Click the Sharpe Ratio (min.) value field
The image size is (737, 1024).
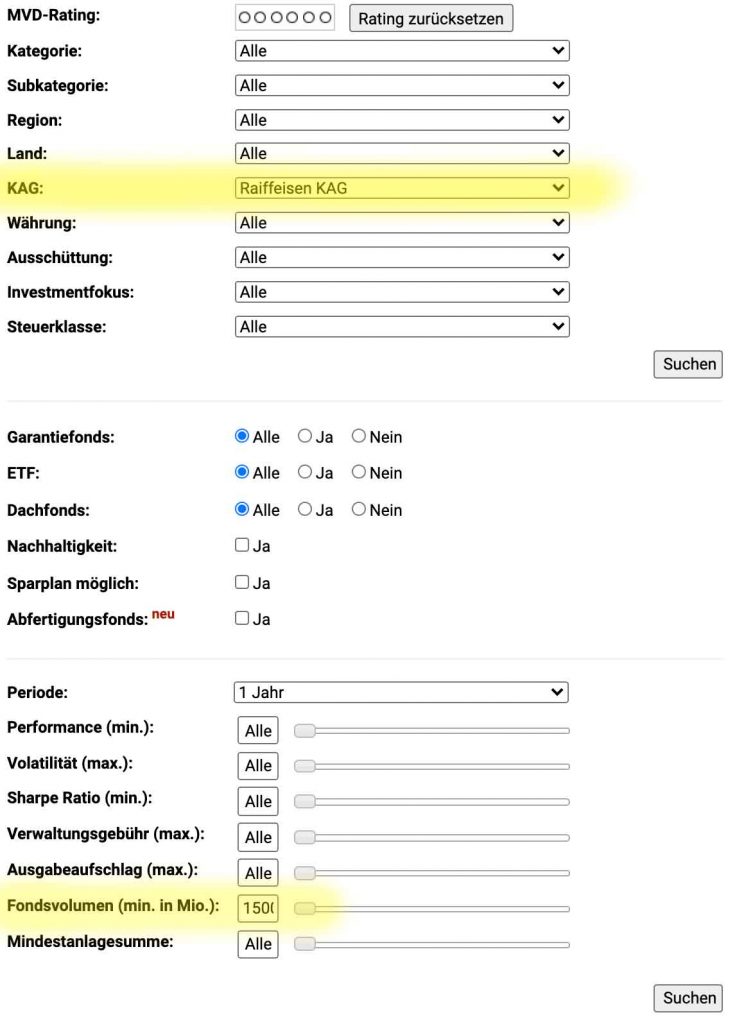(x=258, y=801)
